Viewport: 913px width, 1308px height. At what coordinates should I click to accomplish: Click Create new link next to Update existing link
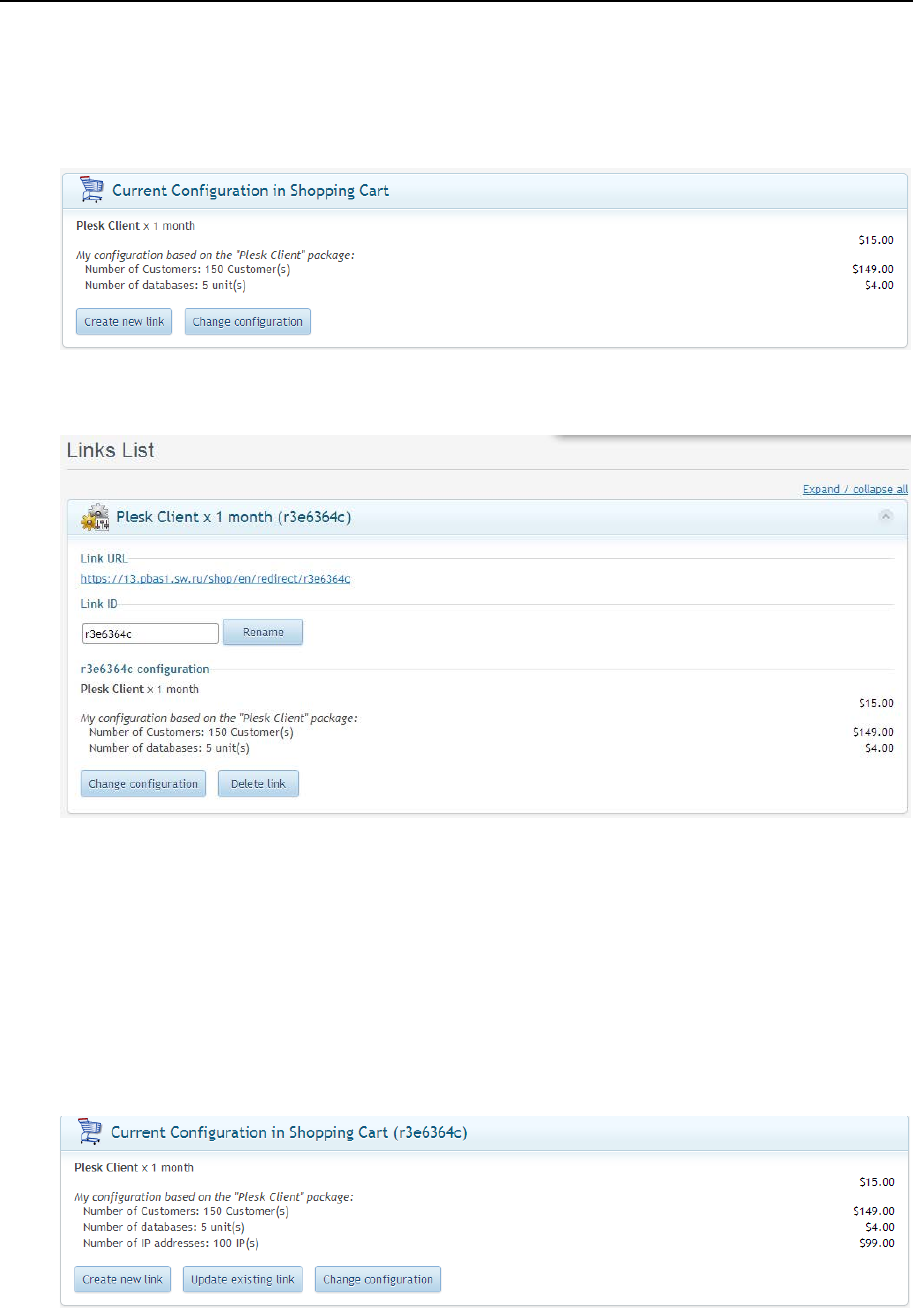point(122,1279)
